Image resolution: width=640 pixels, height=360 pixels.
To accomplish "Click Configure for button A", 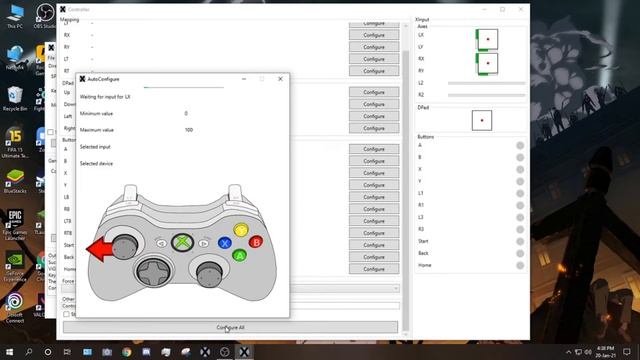I will point(374,149).
